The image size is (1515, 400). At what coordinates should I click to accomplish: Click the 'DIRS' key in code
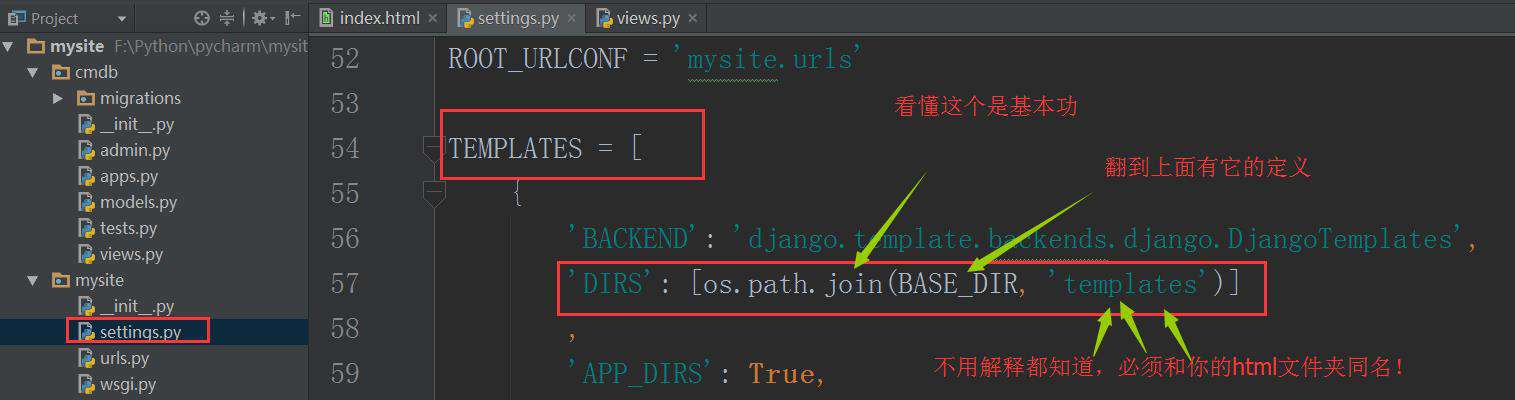click(612, 284)
